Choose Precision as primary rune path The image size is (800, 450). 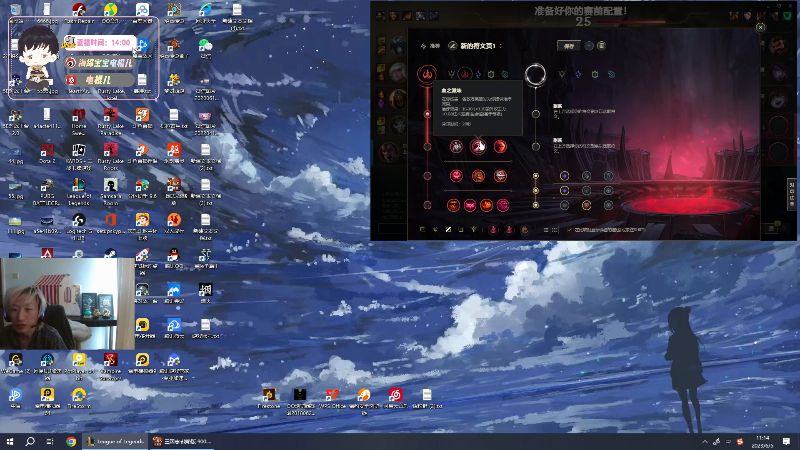[x=451, y=74]
